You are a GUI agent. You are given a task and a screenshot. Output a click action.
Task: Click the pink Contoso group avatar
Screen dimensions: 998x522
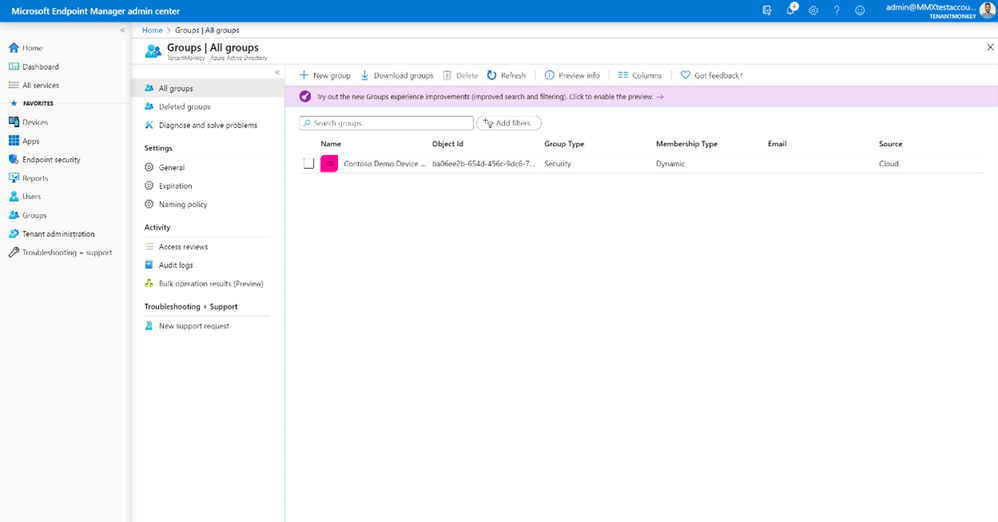(x=329, y=164)
